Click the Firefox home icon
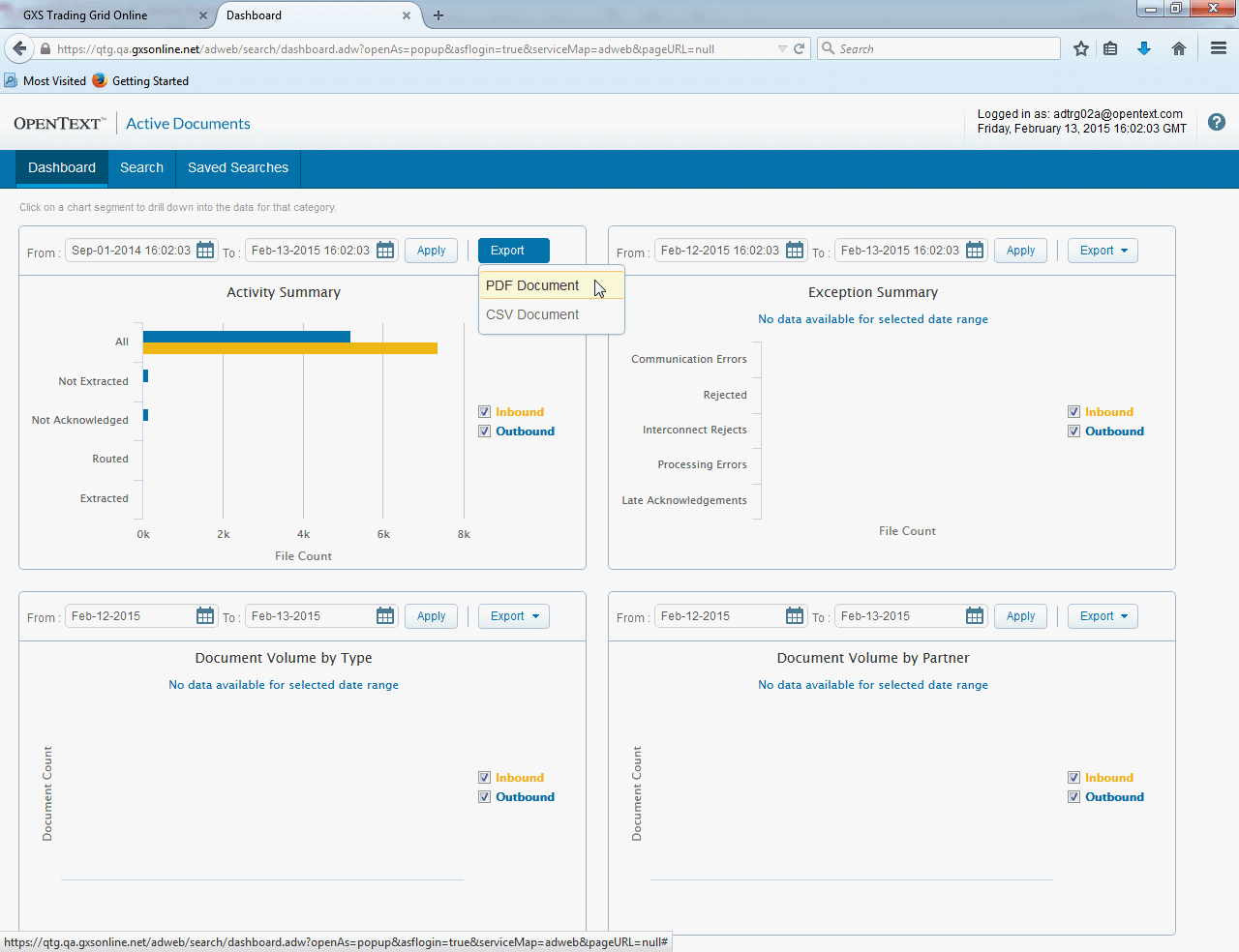 point(1178,49)
